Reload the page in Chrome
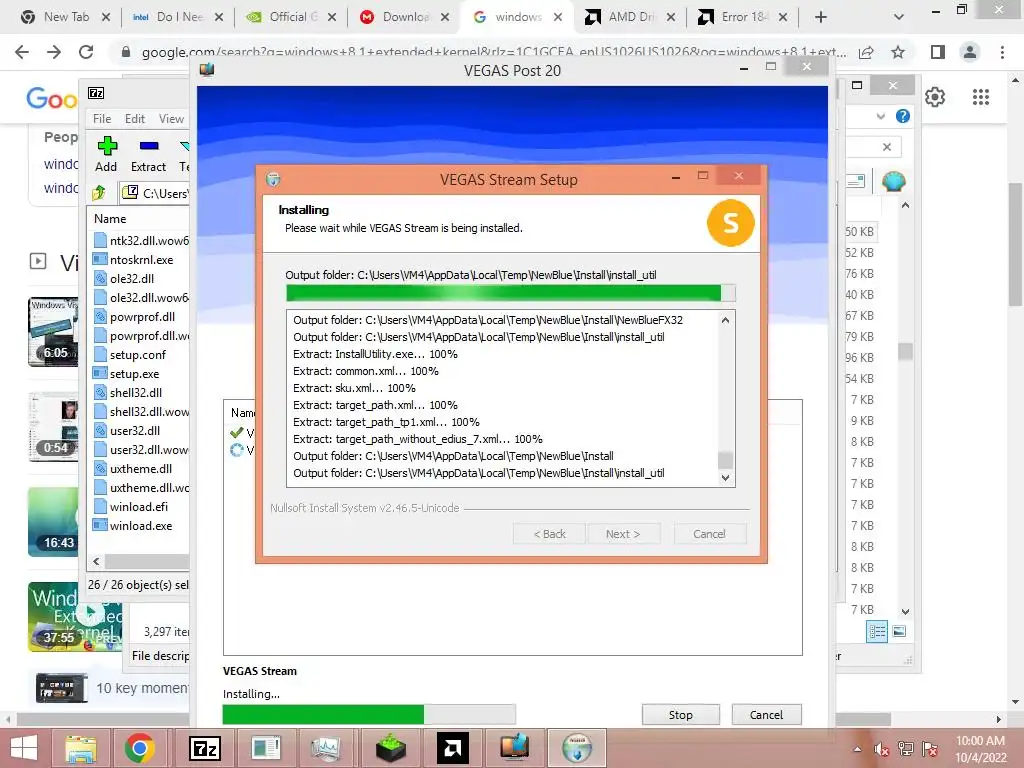 pyautogui.click(x=86, y=52)
